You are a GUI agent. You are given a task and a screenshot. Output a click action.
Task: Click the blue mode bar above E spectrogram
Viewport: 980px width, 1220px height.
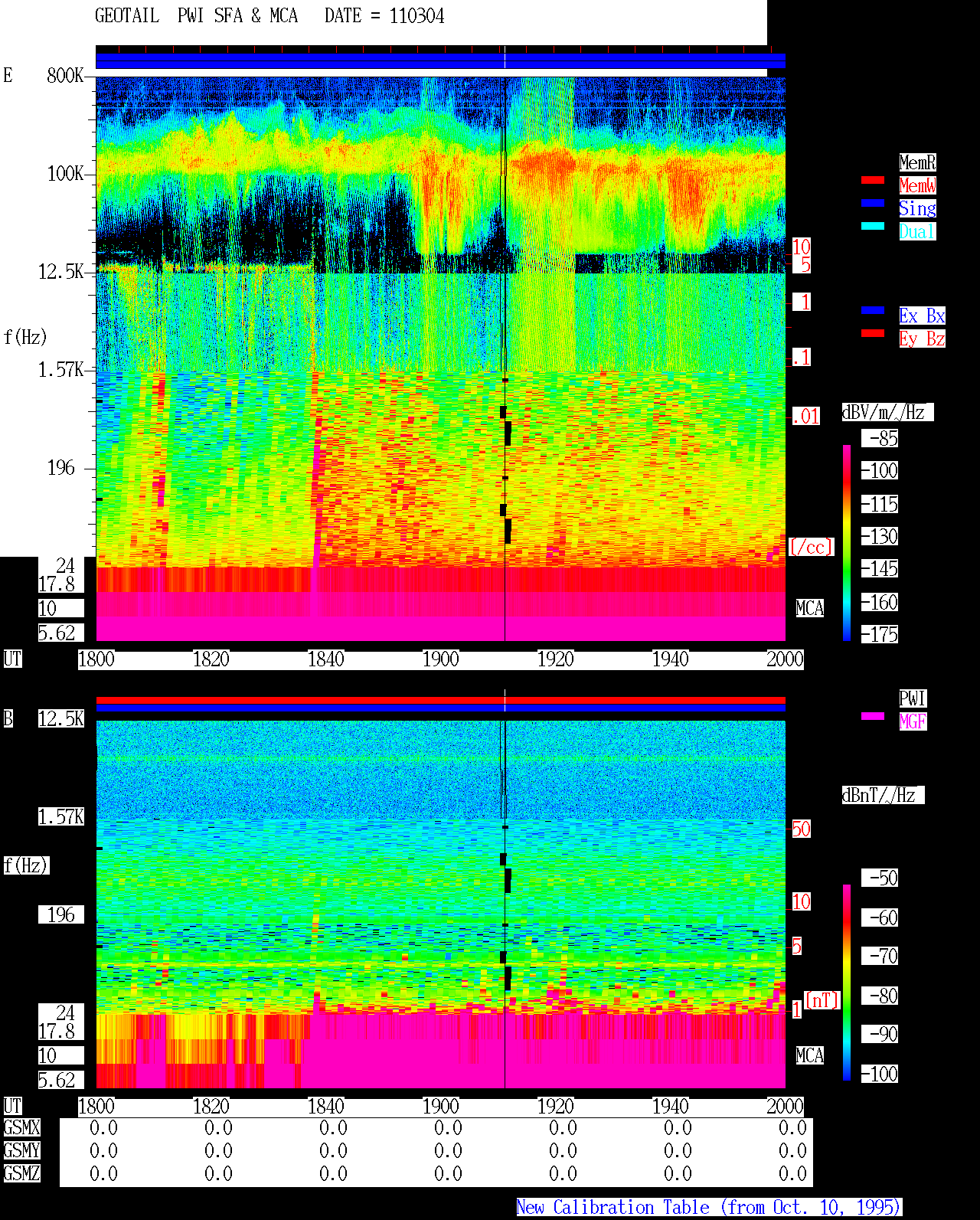coord(440,61)
